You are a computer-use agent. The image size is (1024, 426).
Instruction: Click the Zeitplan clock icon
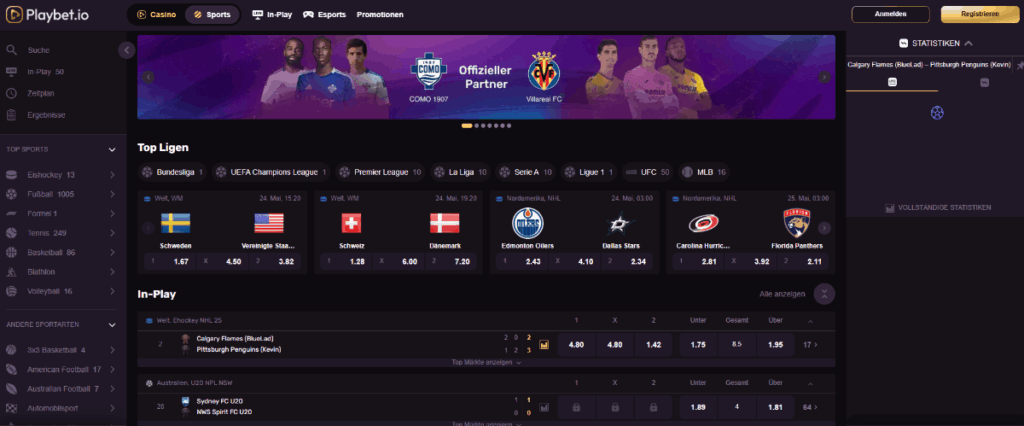coord(11,93)
